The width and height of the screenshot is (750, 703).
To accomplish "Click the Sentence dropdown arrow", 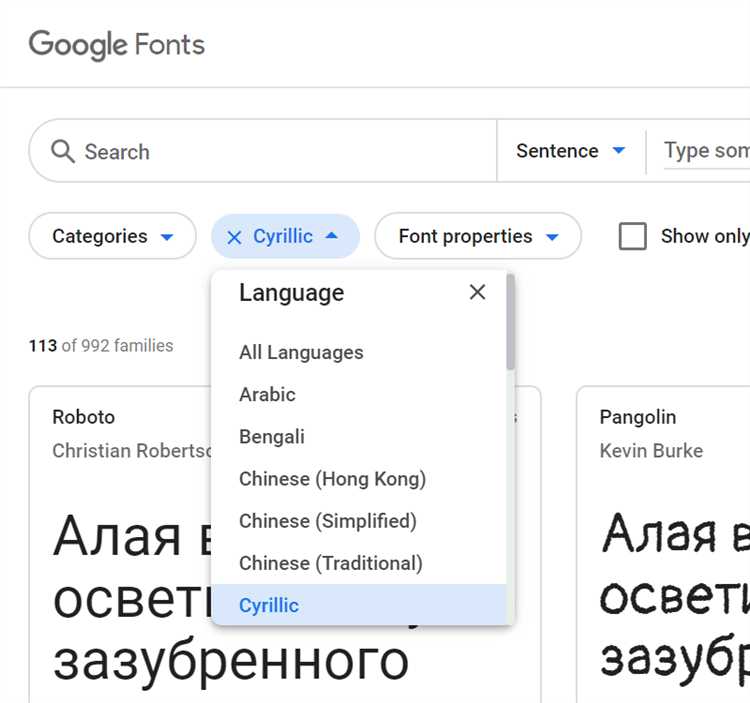I will 618,151.
